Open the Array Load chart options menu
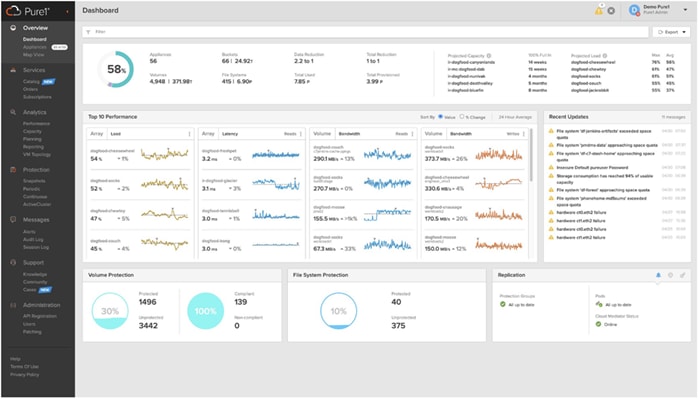 click(x=189, y=133)
